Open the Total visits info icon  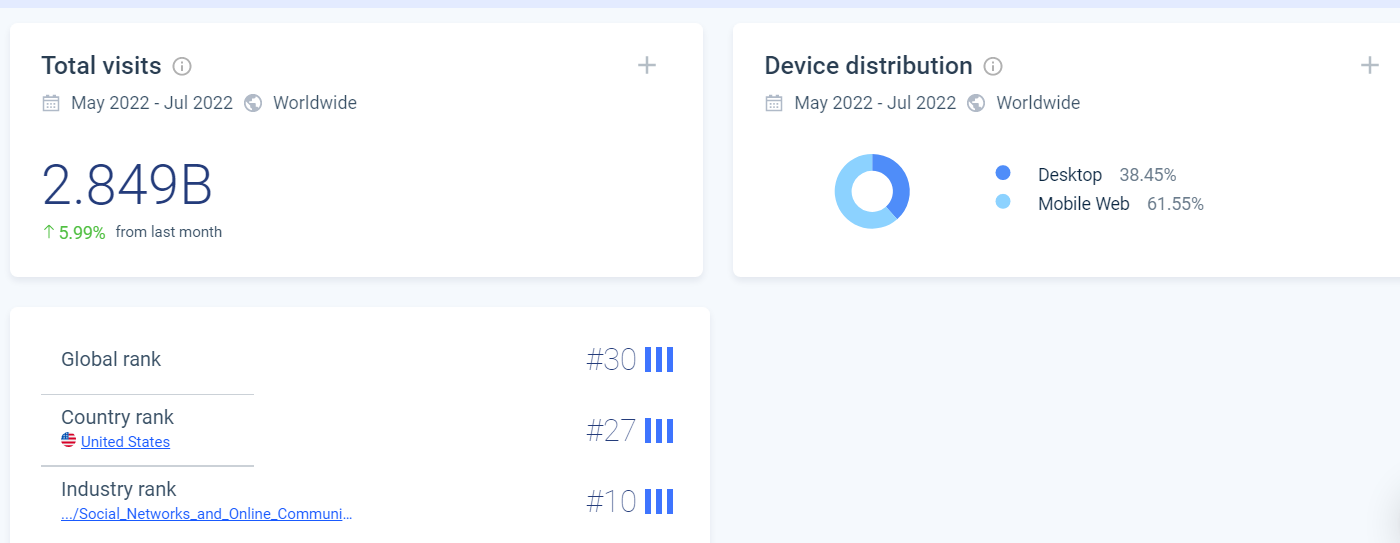point(182,67)
